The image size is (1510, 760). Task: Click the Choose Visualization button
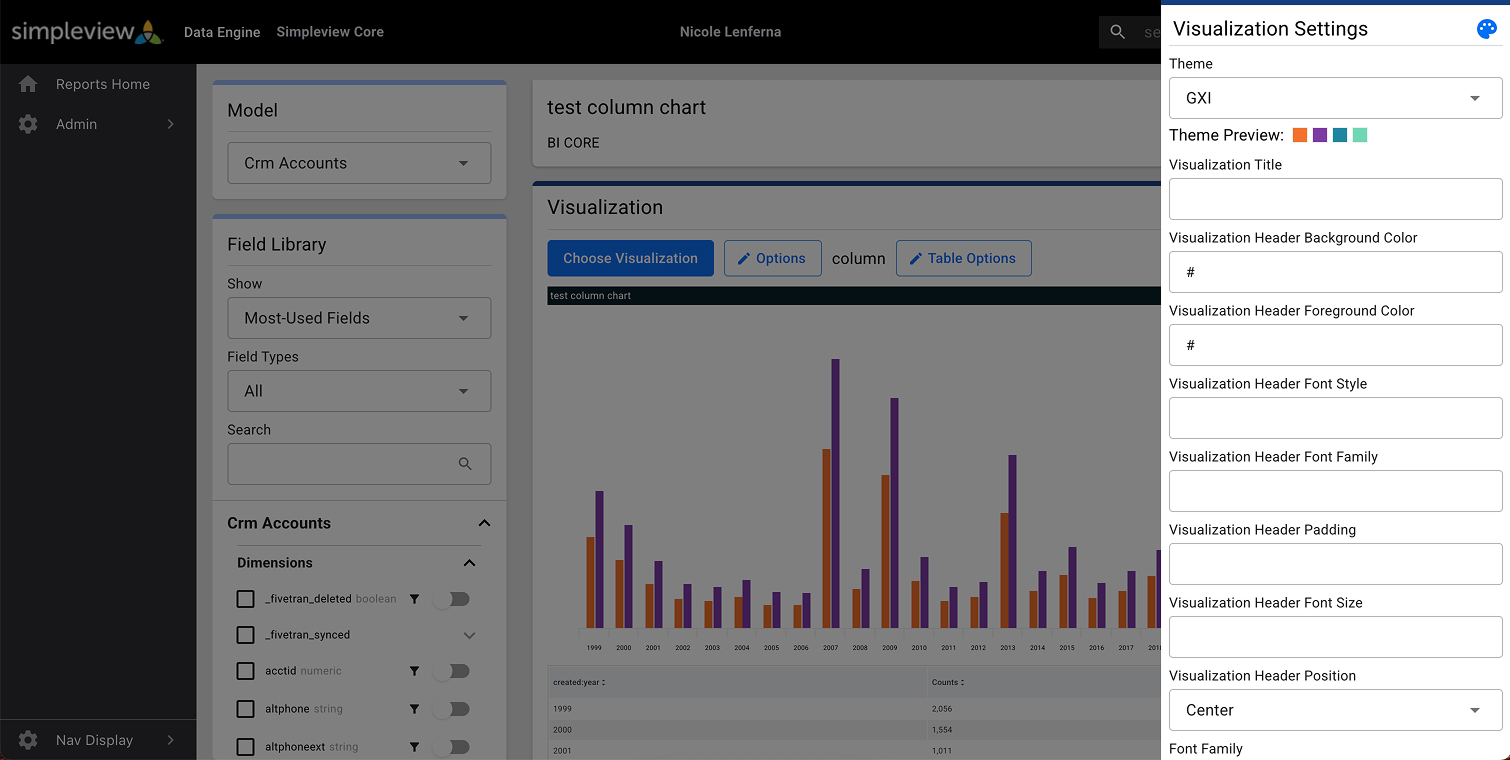[x=630, y=258]
